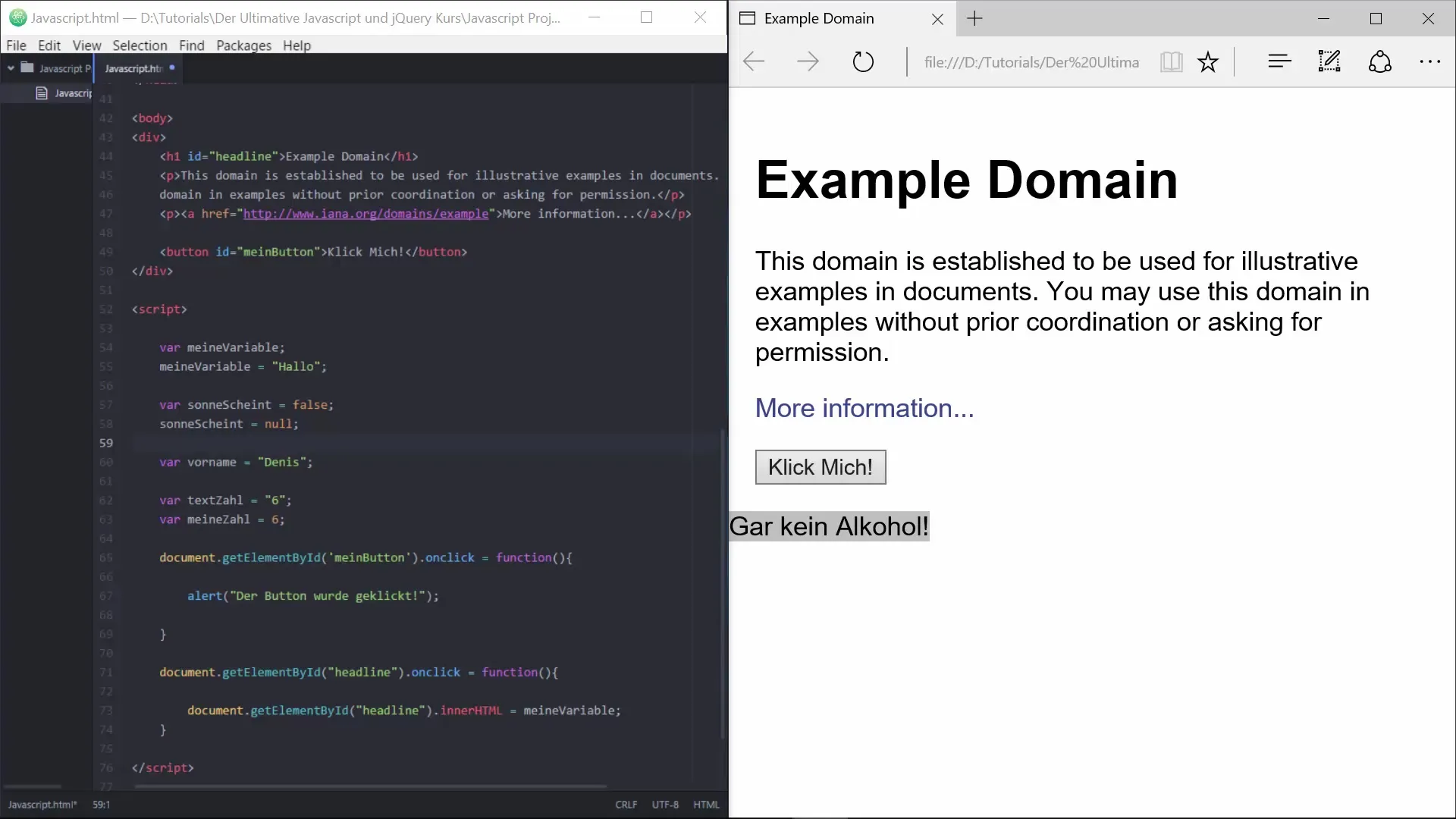The image size is (1456, 819).
Task: Select the Example Domain browser tab
Action: (842, 19)
